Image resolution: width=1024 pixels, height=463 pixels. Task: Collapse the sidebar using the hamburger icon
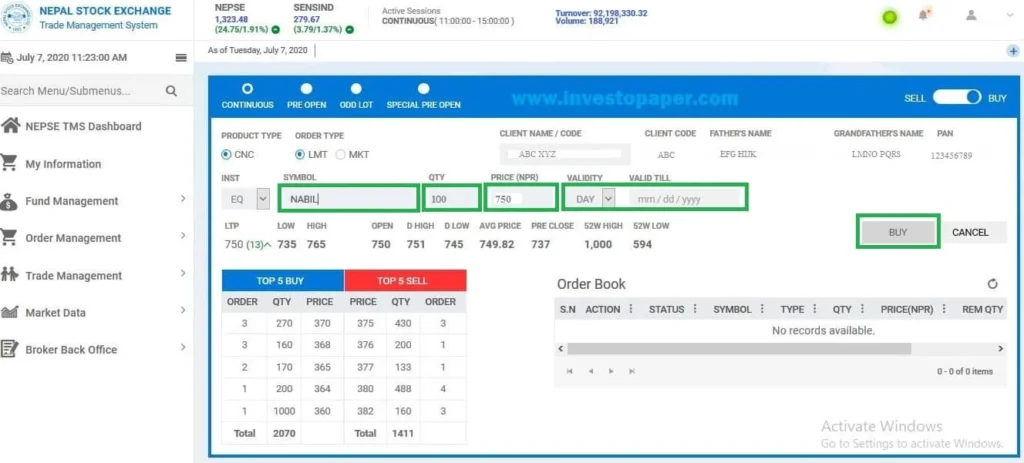(182, 57)
